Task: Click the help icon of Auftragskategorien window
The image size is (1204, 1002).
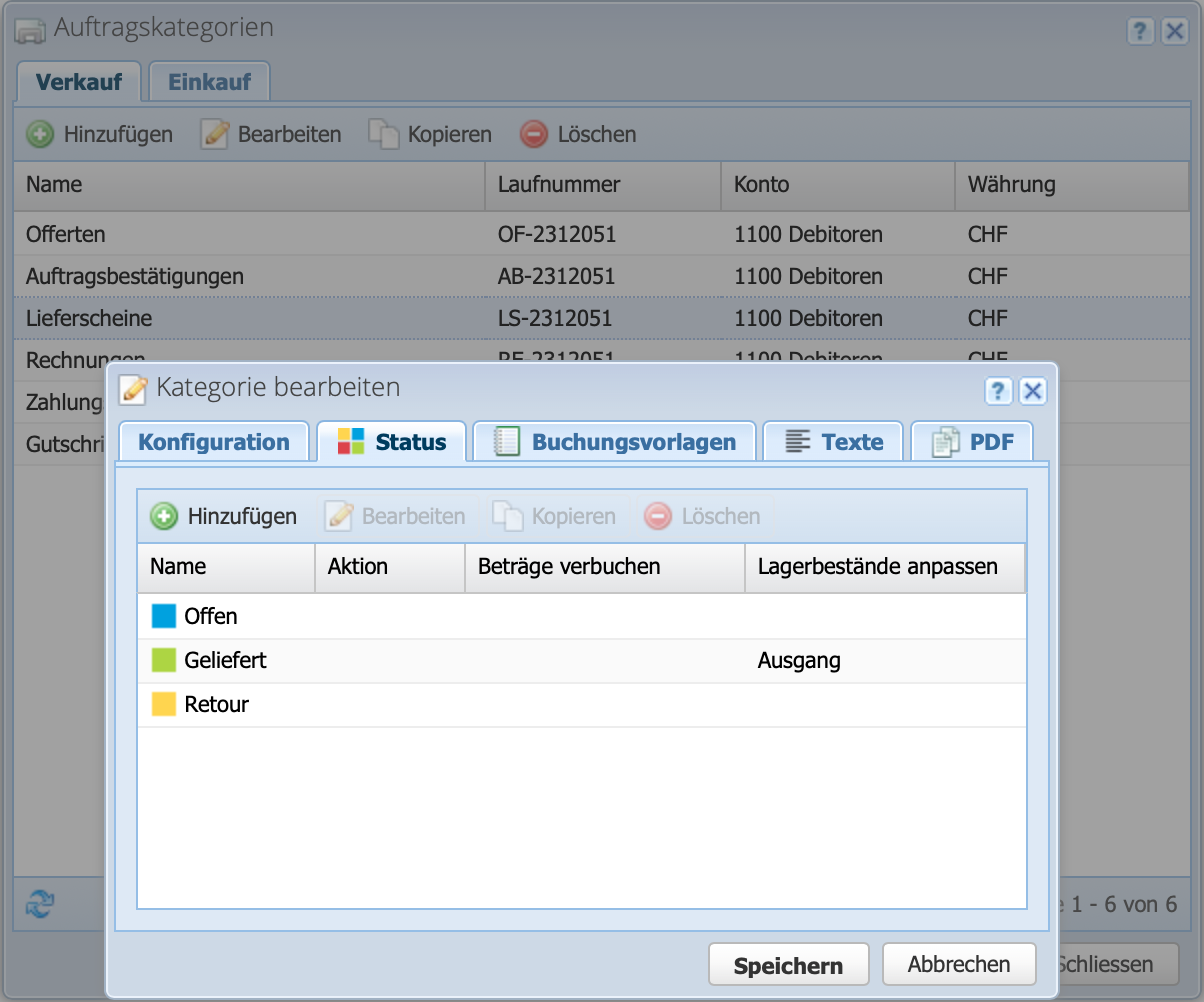Action: (1140, 31)
